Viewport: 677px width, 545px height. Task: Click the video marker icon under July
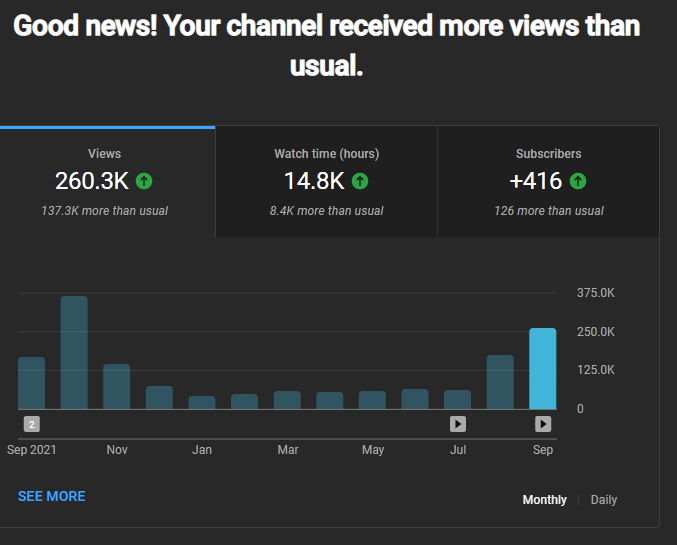coord(458,424)
